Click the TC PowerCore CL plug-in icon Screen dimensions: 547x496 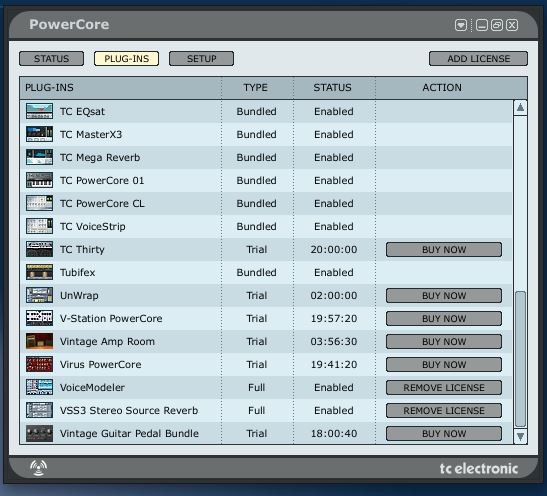(39, 203)
